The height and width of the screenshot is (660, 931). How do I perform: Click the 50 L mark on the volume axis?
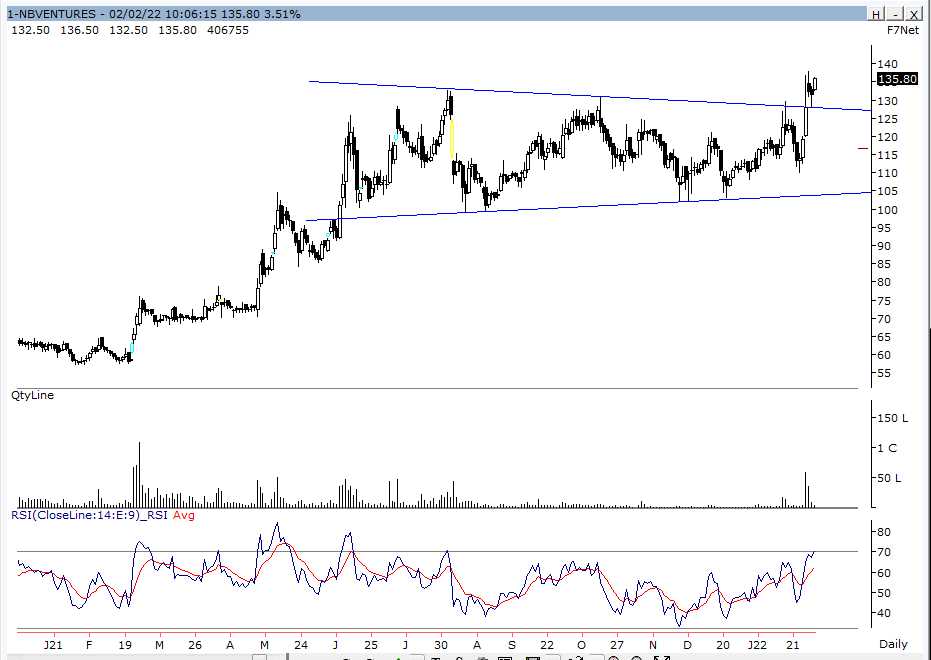pyautogui.click(x=889, y=478)
